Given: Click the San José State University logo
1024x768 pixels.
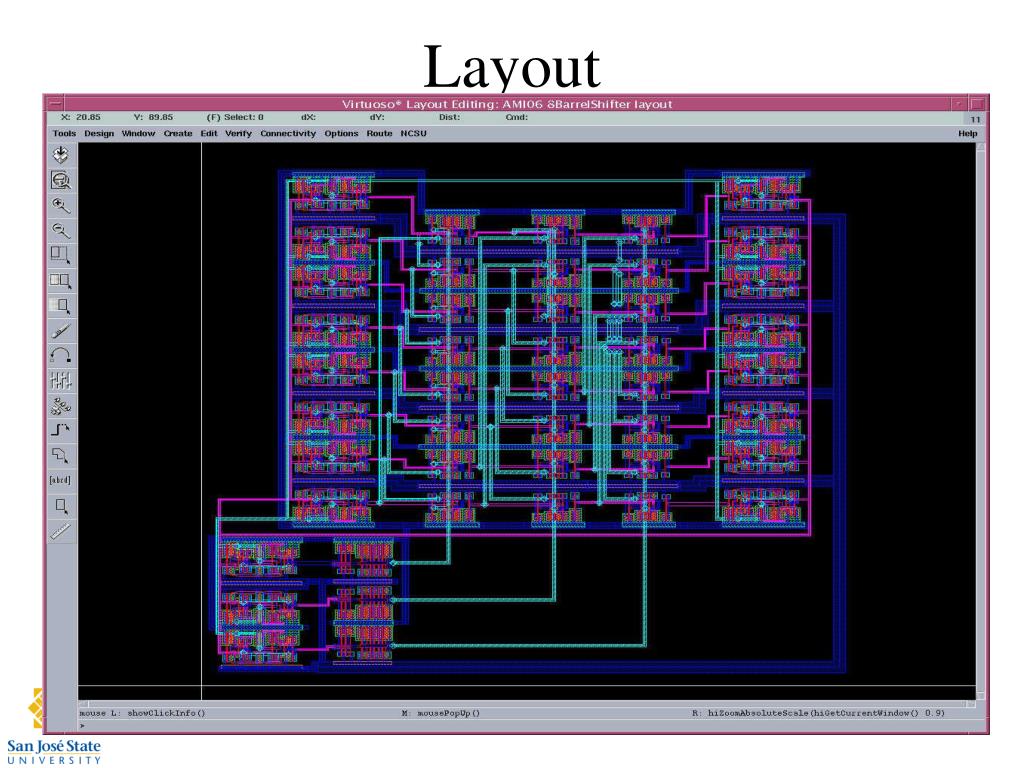Looking at the screenshot, I should (54, 751).
